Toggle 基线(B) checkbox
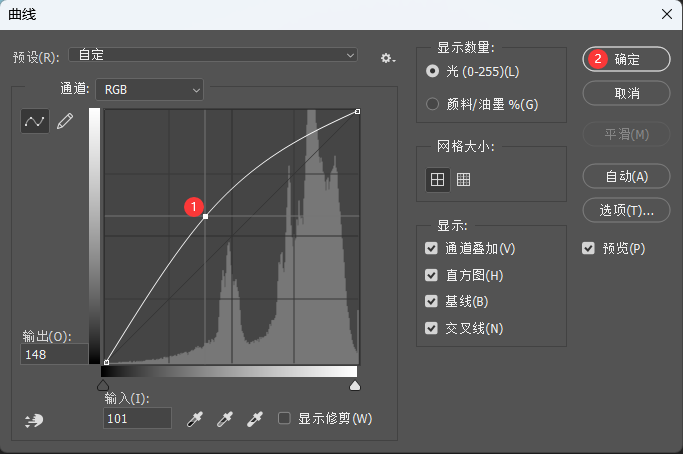 coord(431,301)
